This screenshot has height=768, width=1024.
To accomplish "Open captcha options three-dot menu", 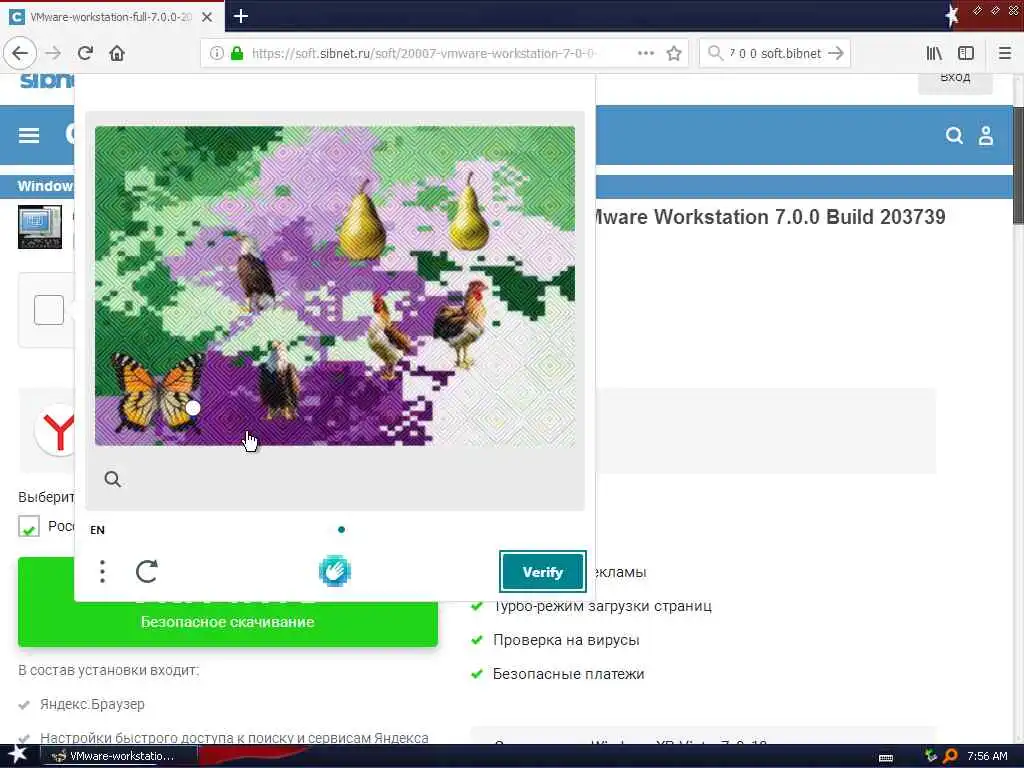I will point(102,571).
